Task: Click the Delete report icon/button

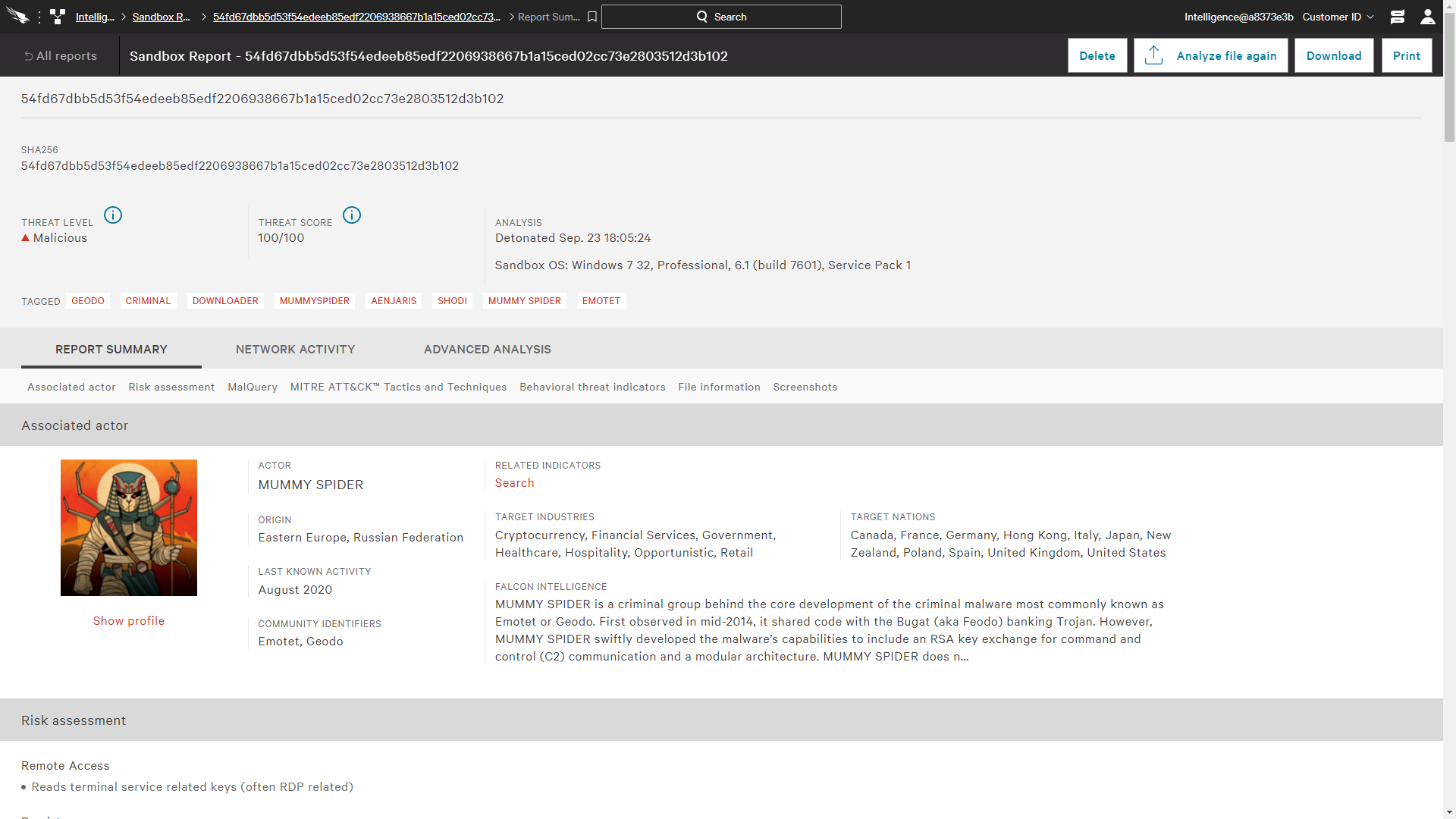Action: point(1097,55)
